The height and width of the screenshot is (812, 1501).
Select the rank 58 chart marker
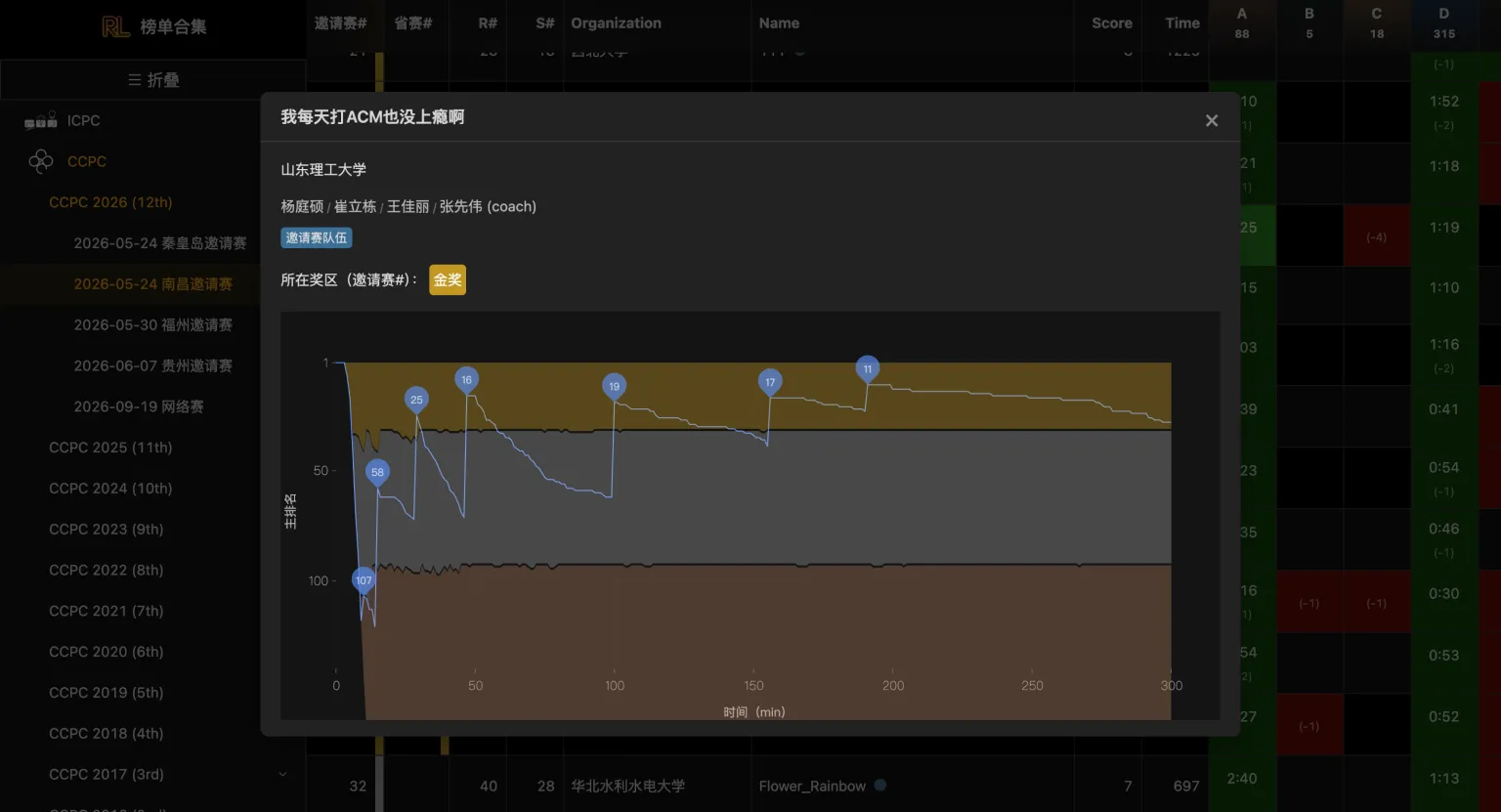[377, 472]
